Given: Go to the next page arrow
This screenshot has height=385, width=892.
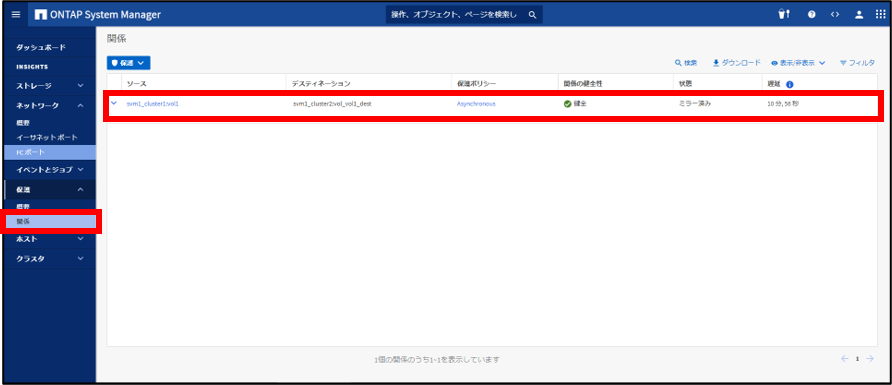Looking at the screenshot, I should (x=870, y=359).
